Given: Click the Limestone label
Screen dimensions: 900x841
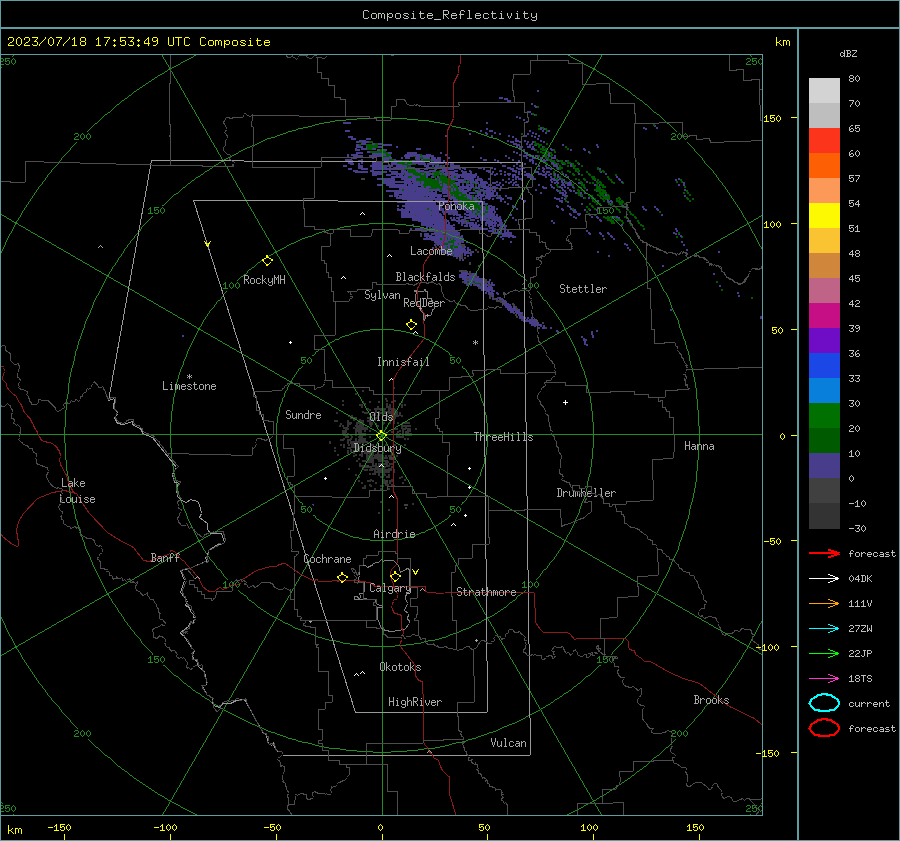Looking at the screenshot, I should [x=189, y=386].
